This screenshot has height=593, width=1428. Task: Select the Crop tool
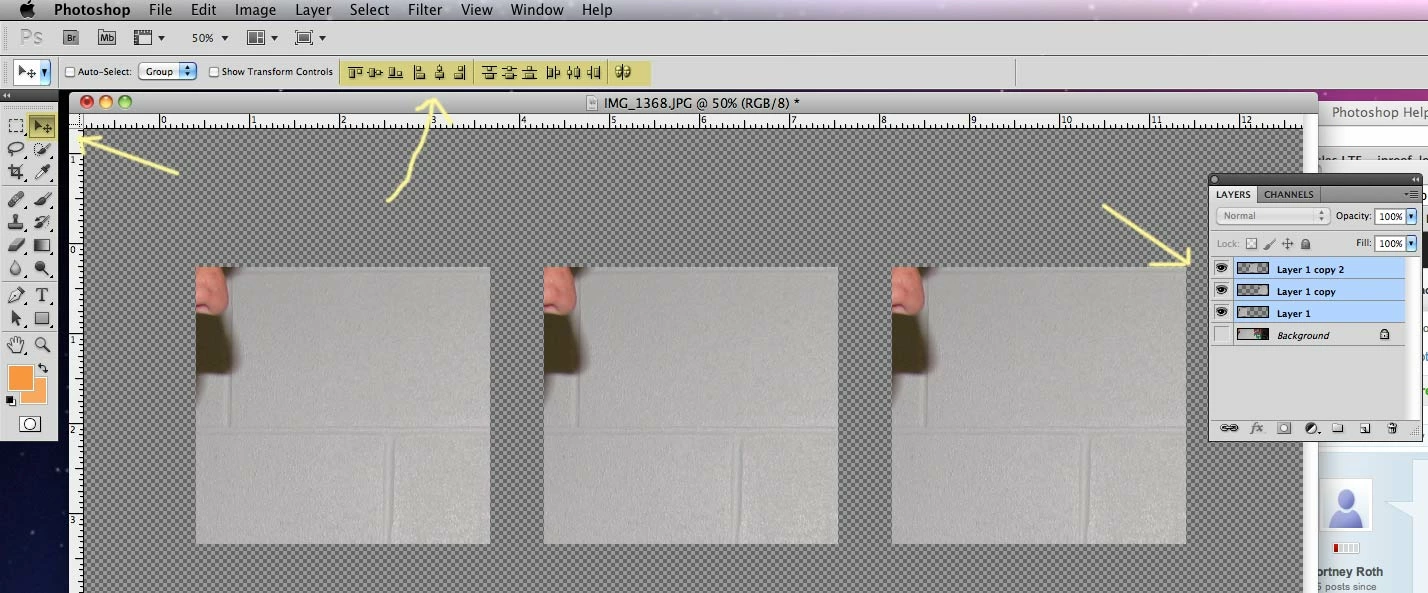[x=16, y=173]
